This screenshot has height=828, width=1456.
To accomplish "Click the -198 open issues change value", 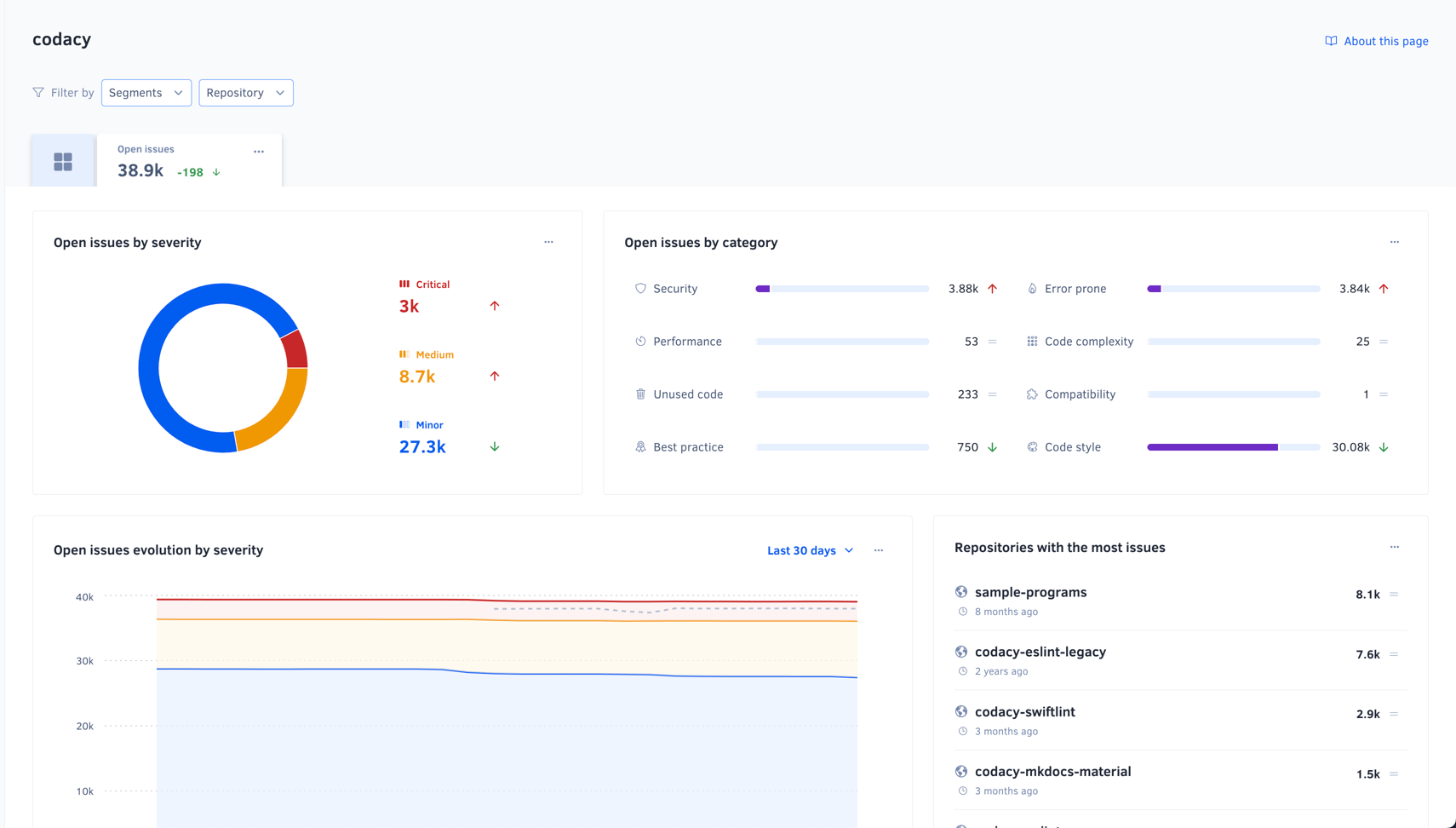I will [x=190, y=172].
